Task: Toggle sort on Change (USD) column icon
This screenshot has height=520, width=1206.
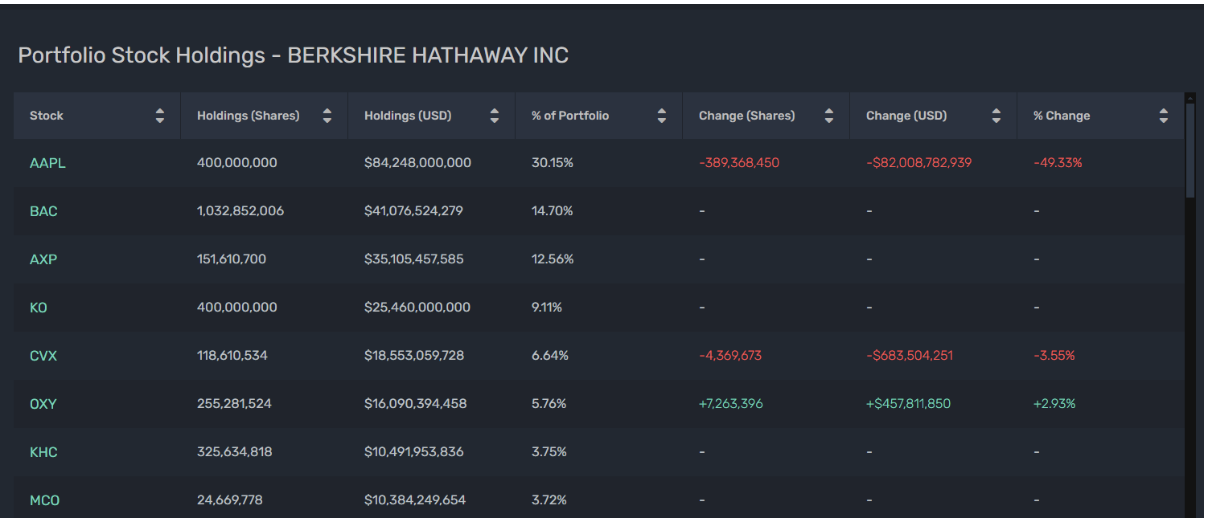Action: click(996, 116)
